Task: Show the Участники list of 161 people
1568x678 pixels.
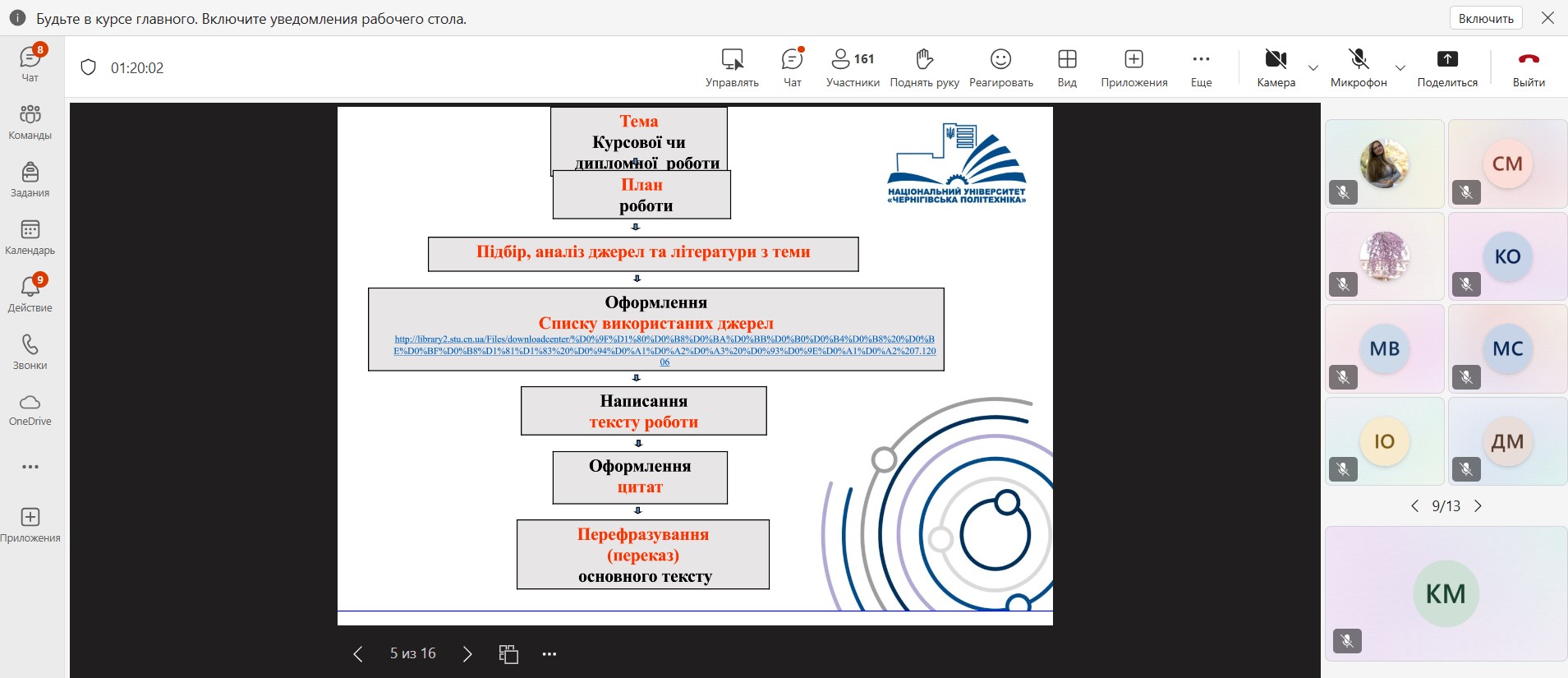Action: [853, 67]
